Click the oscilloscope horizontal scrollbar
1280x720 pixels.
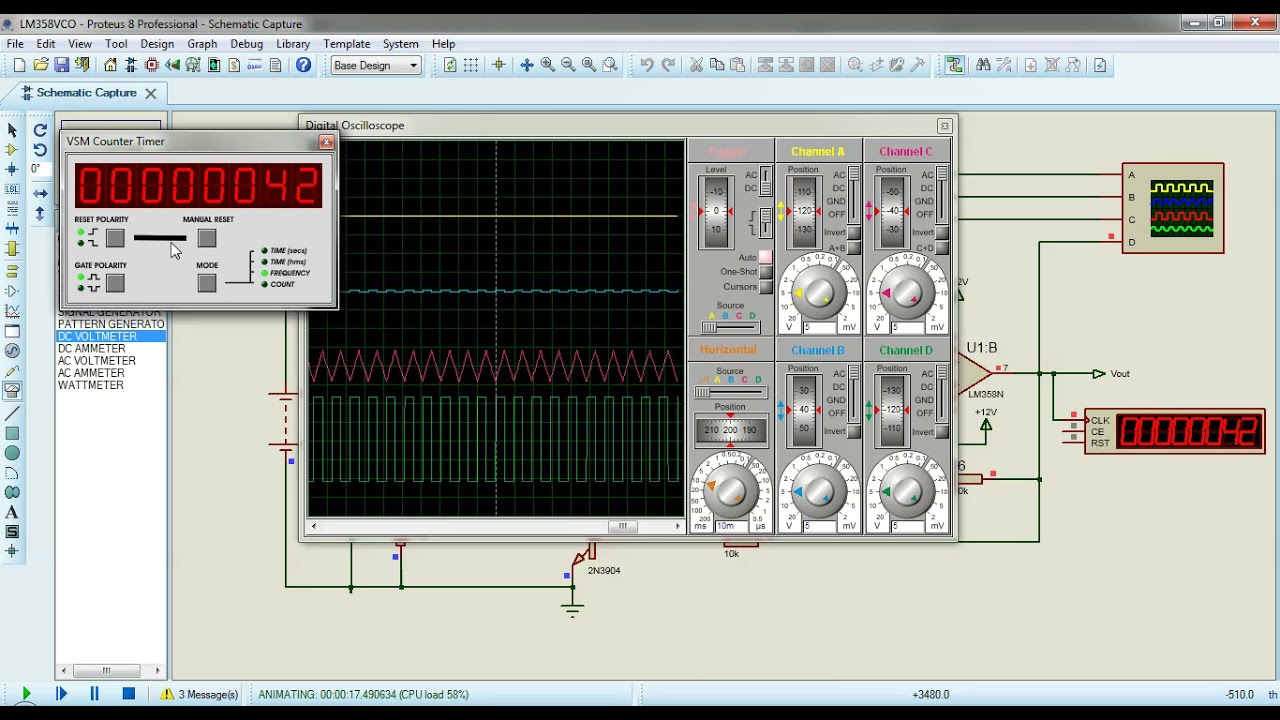tap(495, 526)
